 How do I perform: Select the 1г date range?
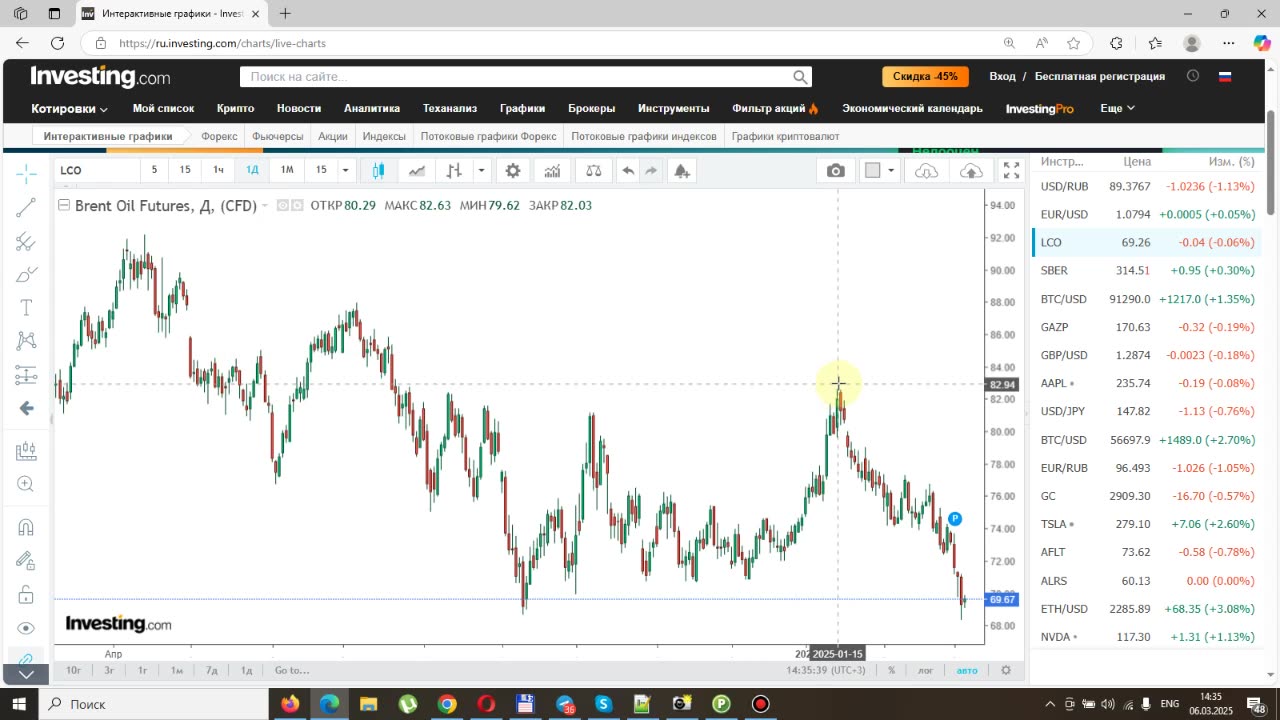143,670
